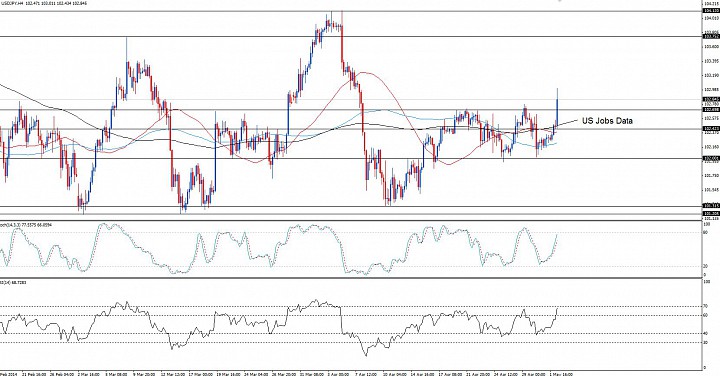Select the arrow line pointing at US Jobs Data
This screenshot has height=376, width=720.
pos(567,122)
